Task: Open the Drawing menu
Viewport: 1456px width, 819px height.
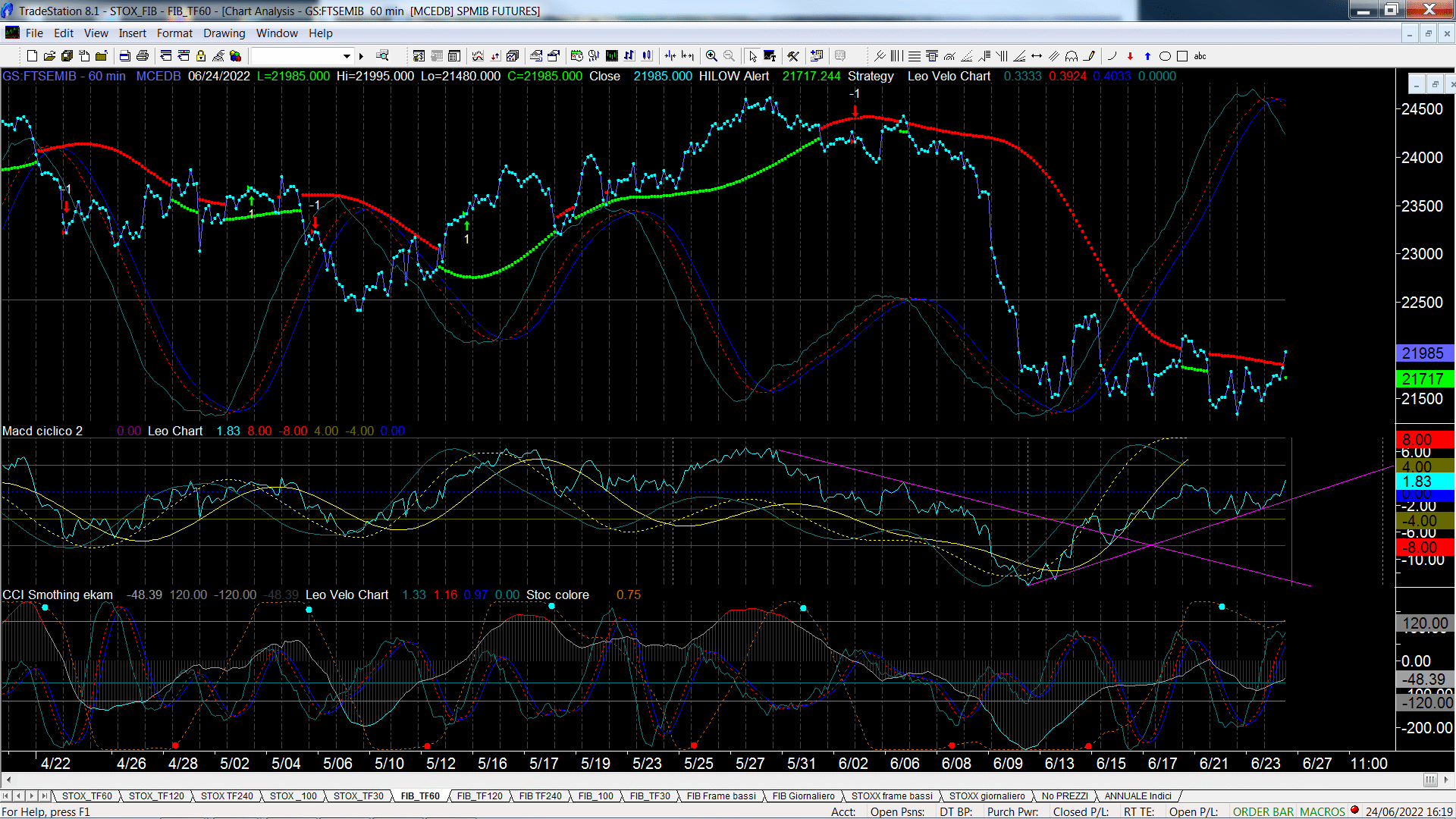Action: click(224, 33)
